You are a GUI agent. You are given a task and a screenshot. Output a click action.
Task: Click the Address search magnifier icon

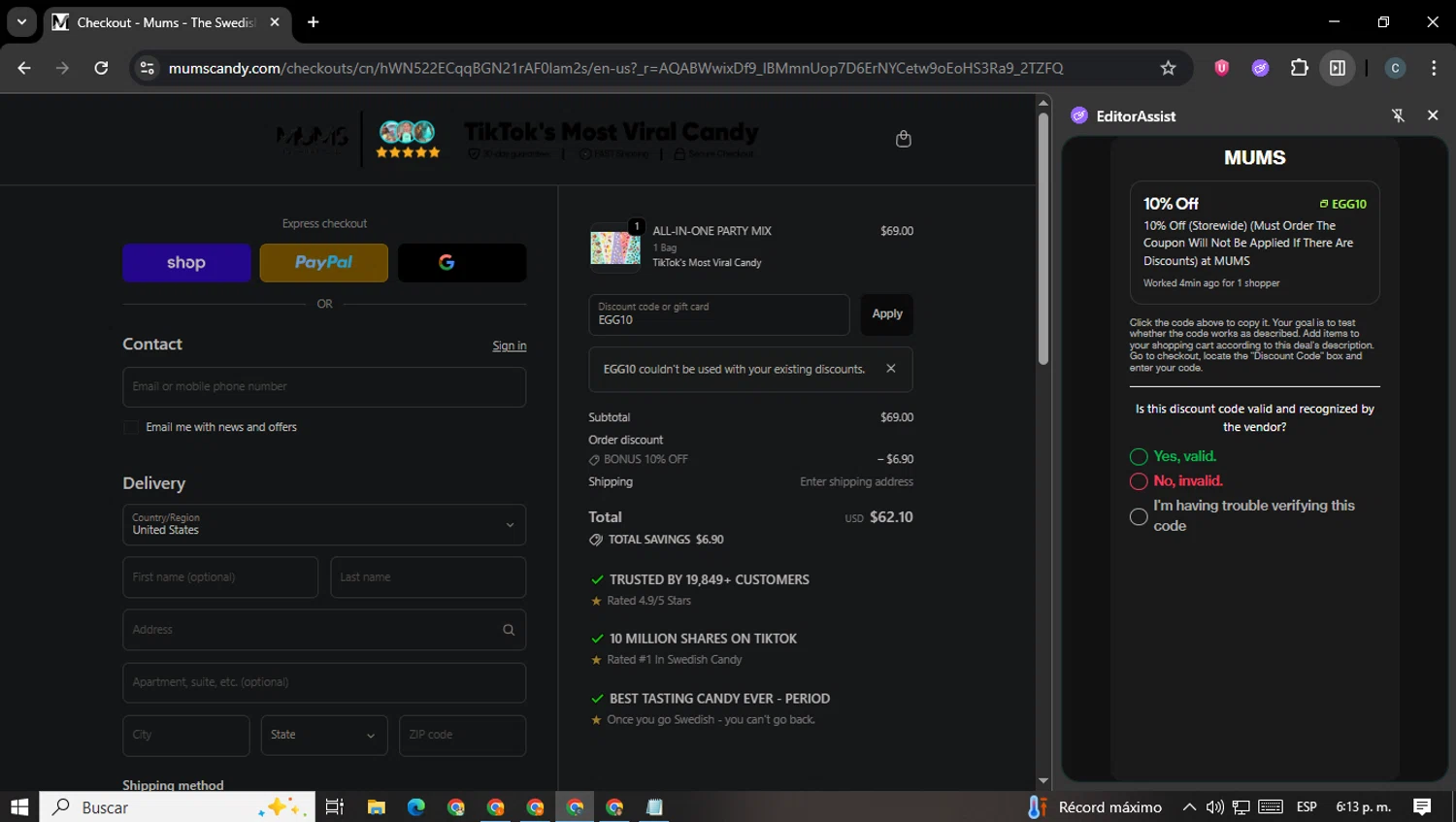coord(509,630)
